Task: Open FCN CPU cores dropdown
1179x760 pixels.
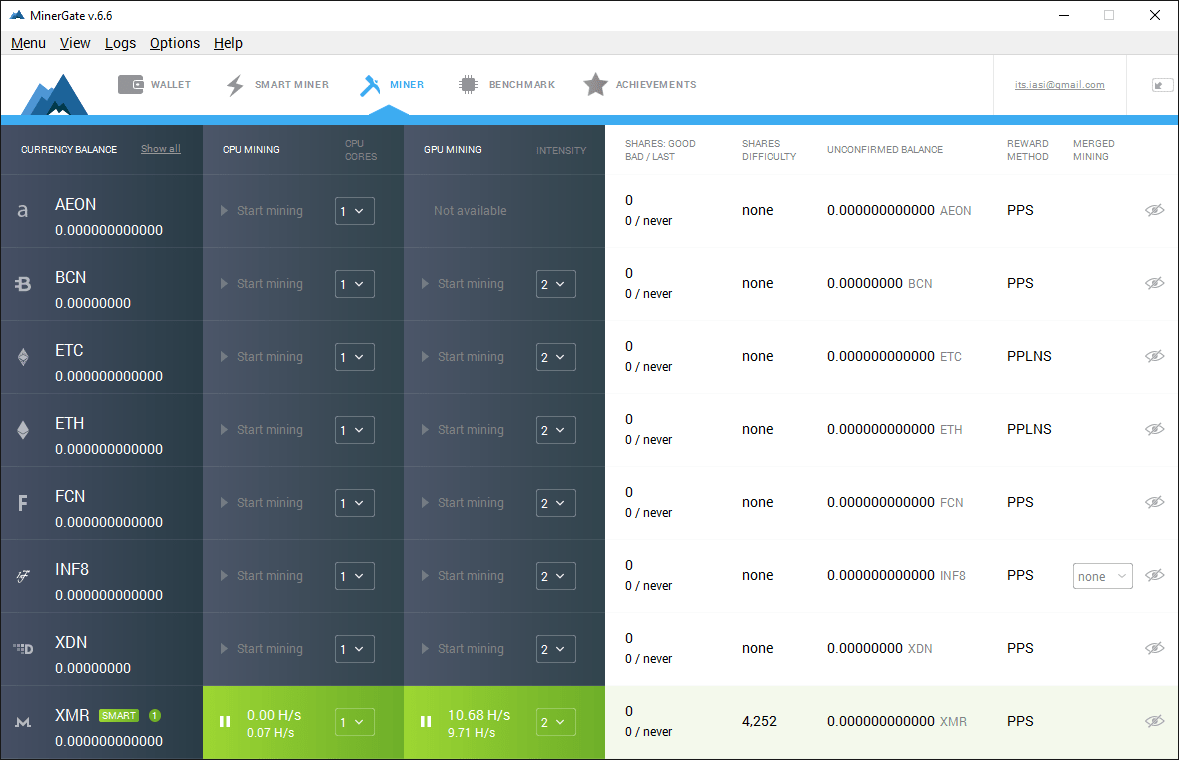Action: pos(355,503)
